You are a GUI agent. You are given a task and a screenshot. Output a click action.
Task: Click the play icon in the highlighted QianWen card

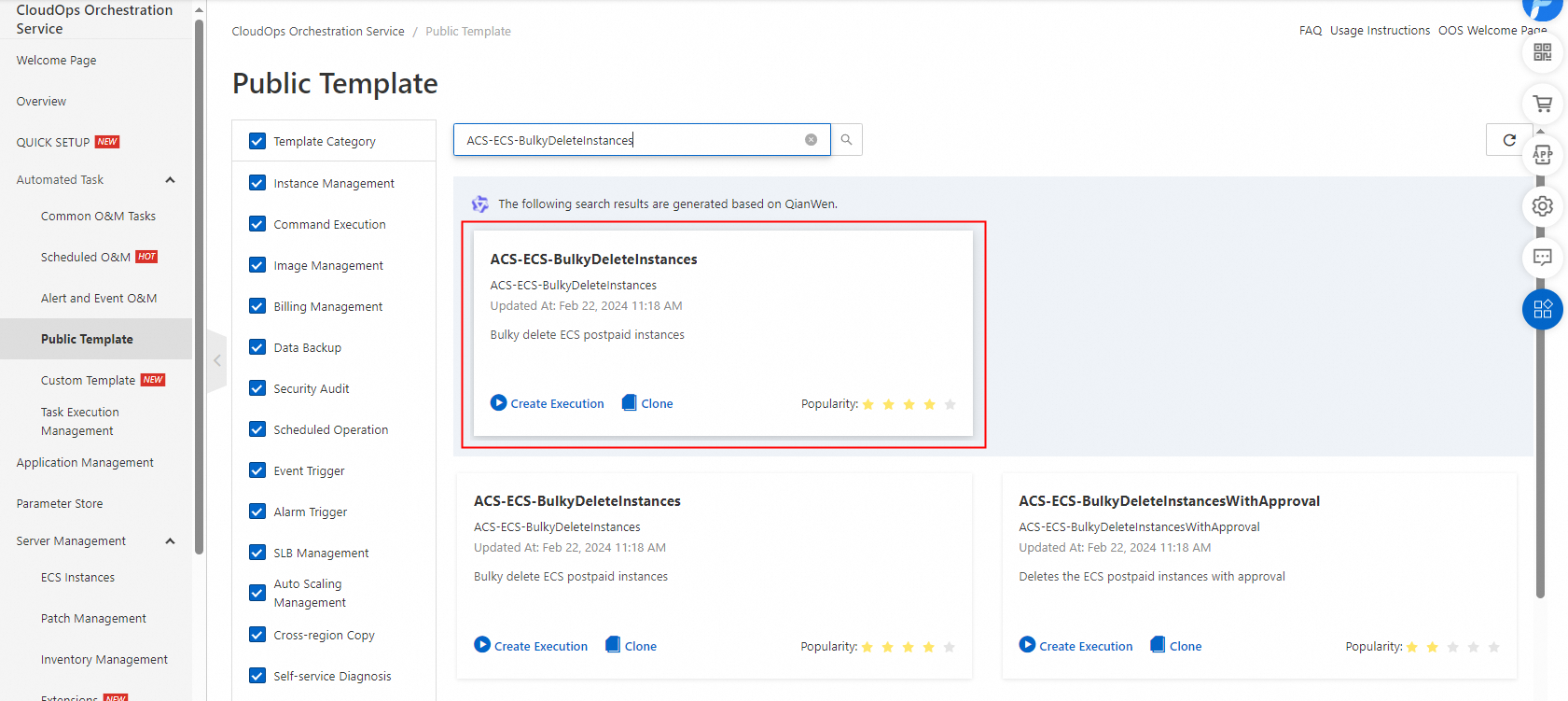[499, 403]
